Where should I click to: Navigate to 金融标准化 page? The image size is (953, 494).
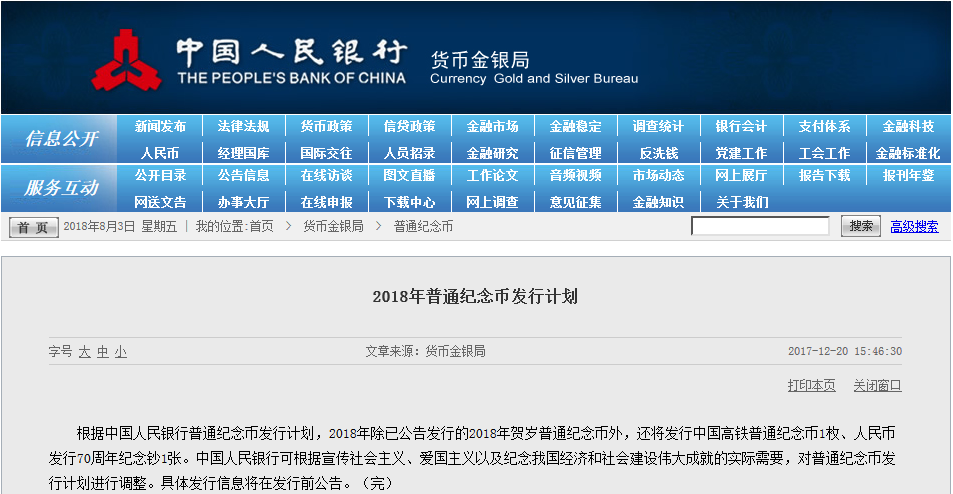click(x=907, y=154)
